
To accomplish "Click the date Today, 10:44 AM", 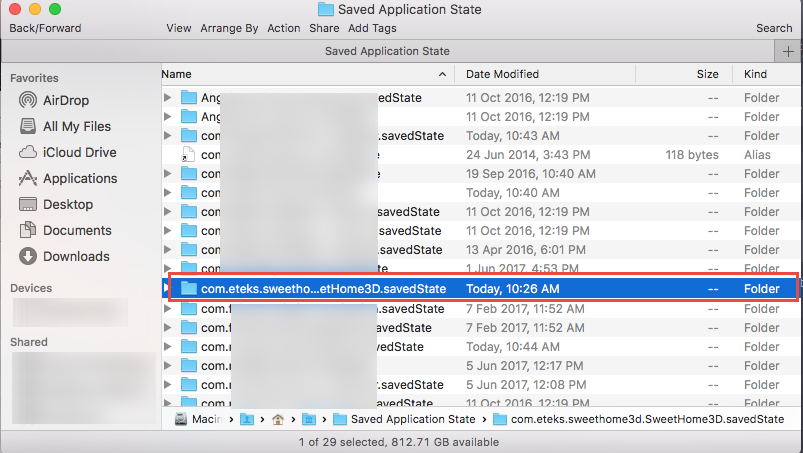I will point(513,347).
